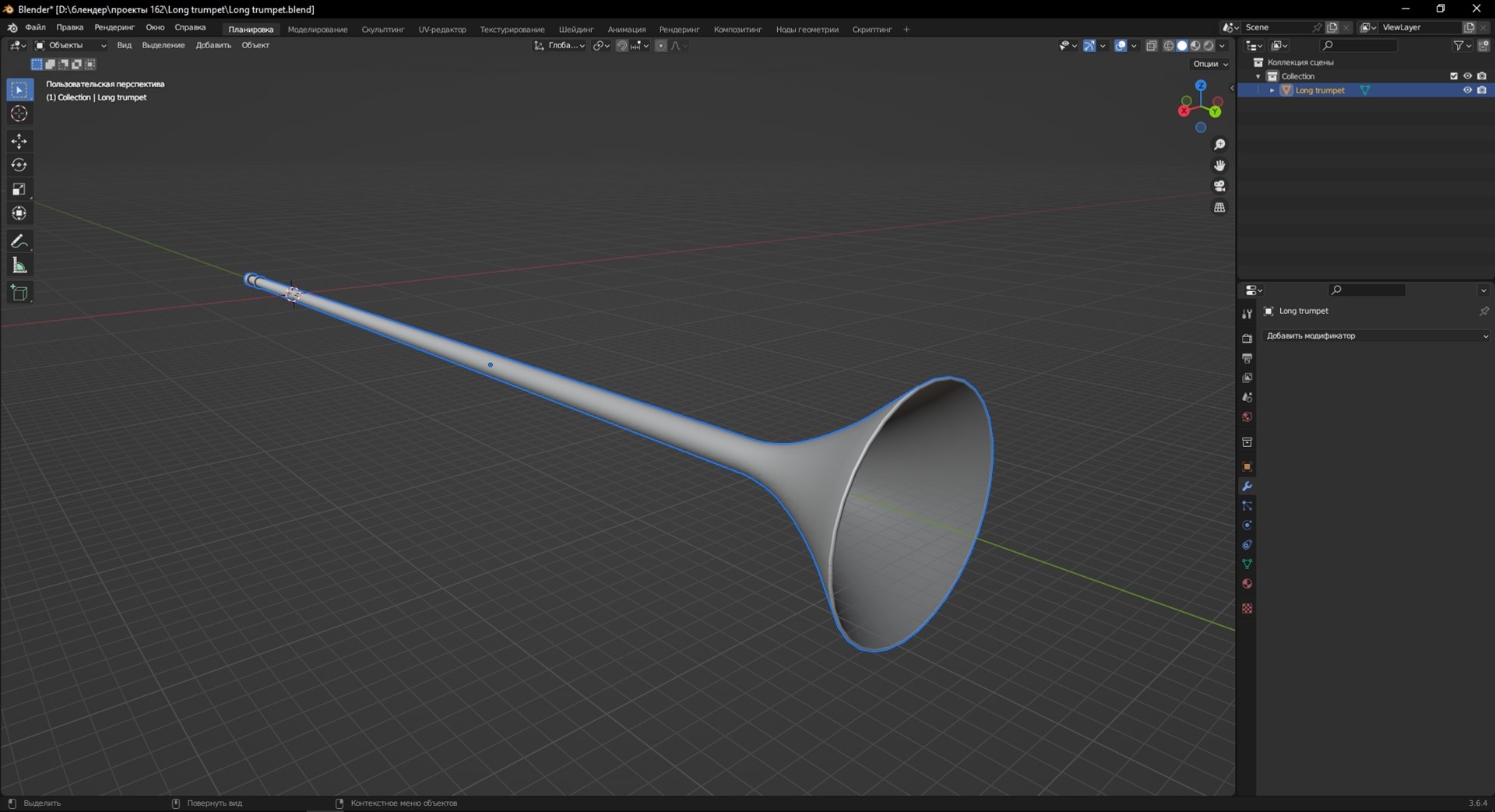Open the Object Constraints properties tab

point(1247,545)
